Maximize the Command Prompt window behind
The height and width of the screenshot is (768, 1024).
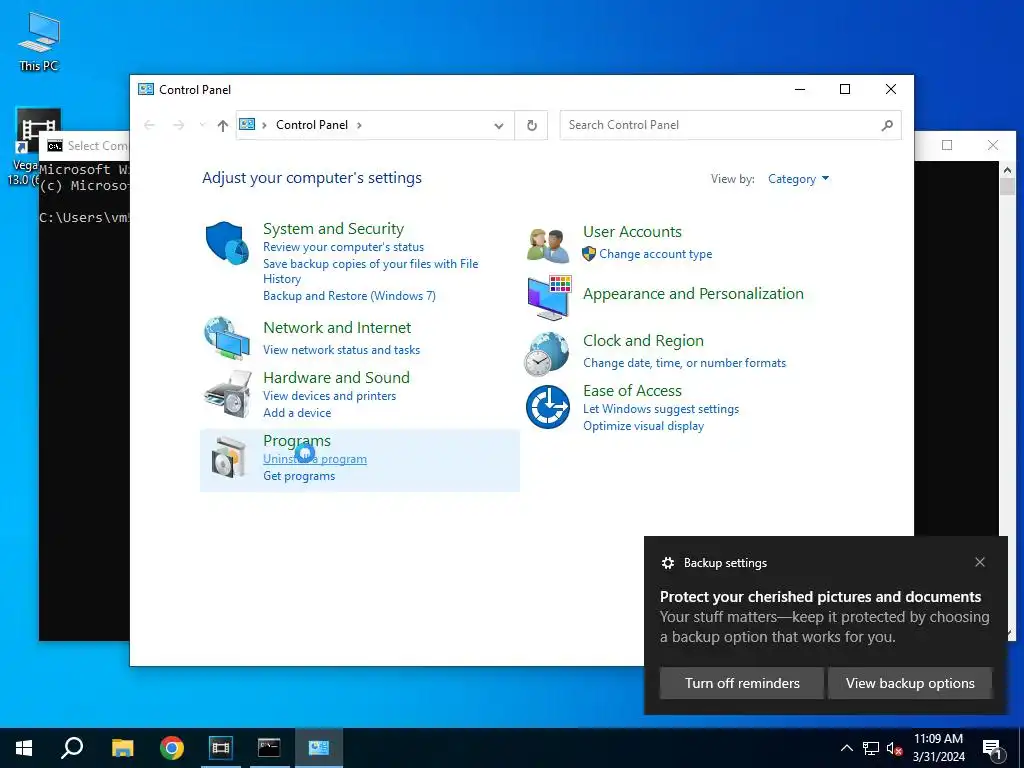(x=947, y=145)
